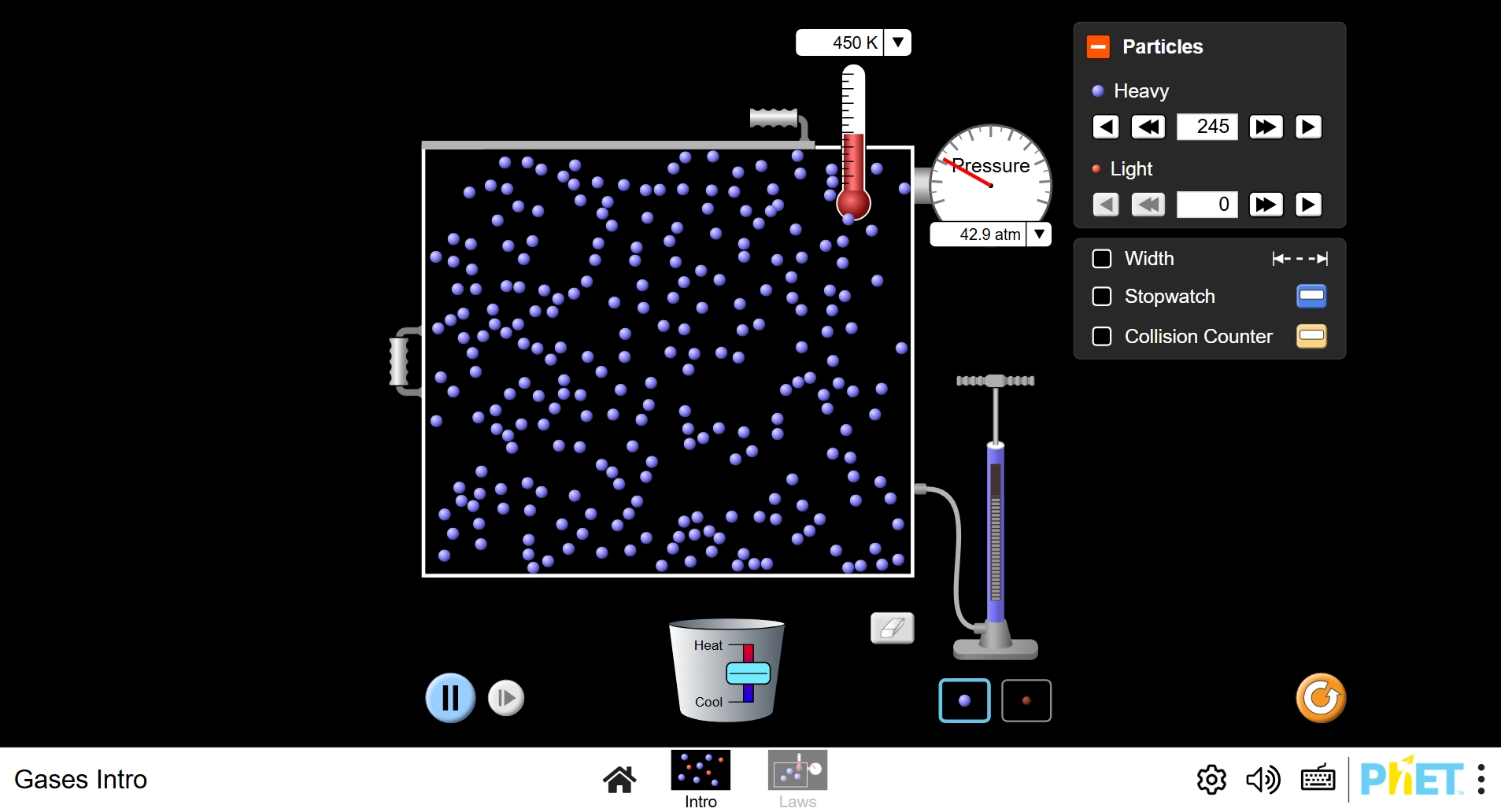The height and width of the screenshot is (812, 1501).
Task: Remove many Heavy particles with double left arrow
Action: click(x=1148, y=127)
